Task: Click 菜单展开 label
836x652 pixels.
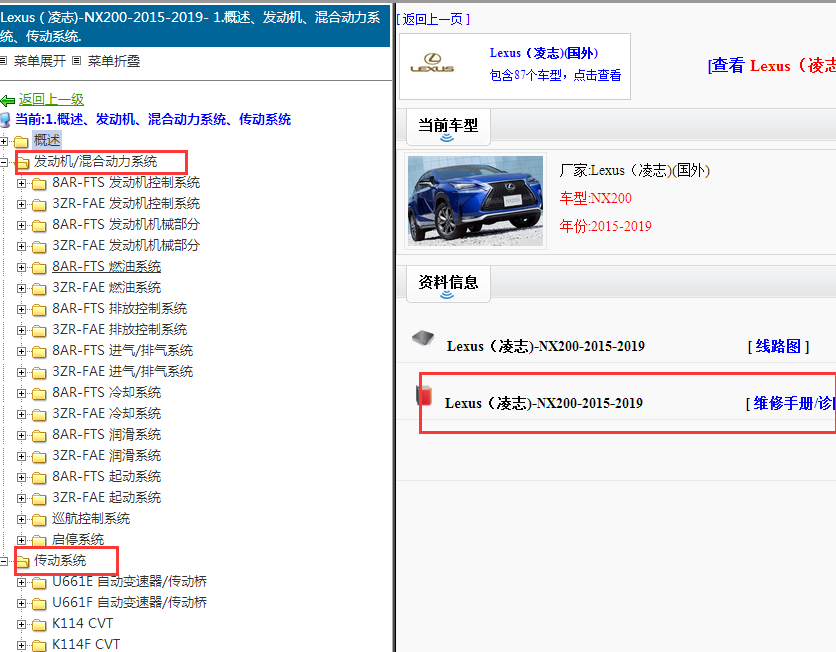Action: 39,61
